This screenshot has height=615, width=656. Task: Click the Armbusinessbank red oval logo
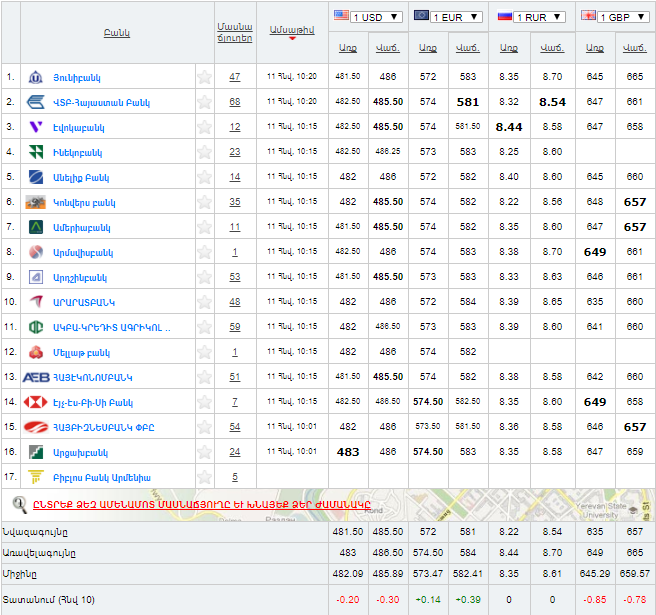pos(36,427)
